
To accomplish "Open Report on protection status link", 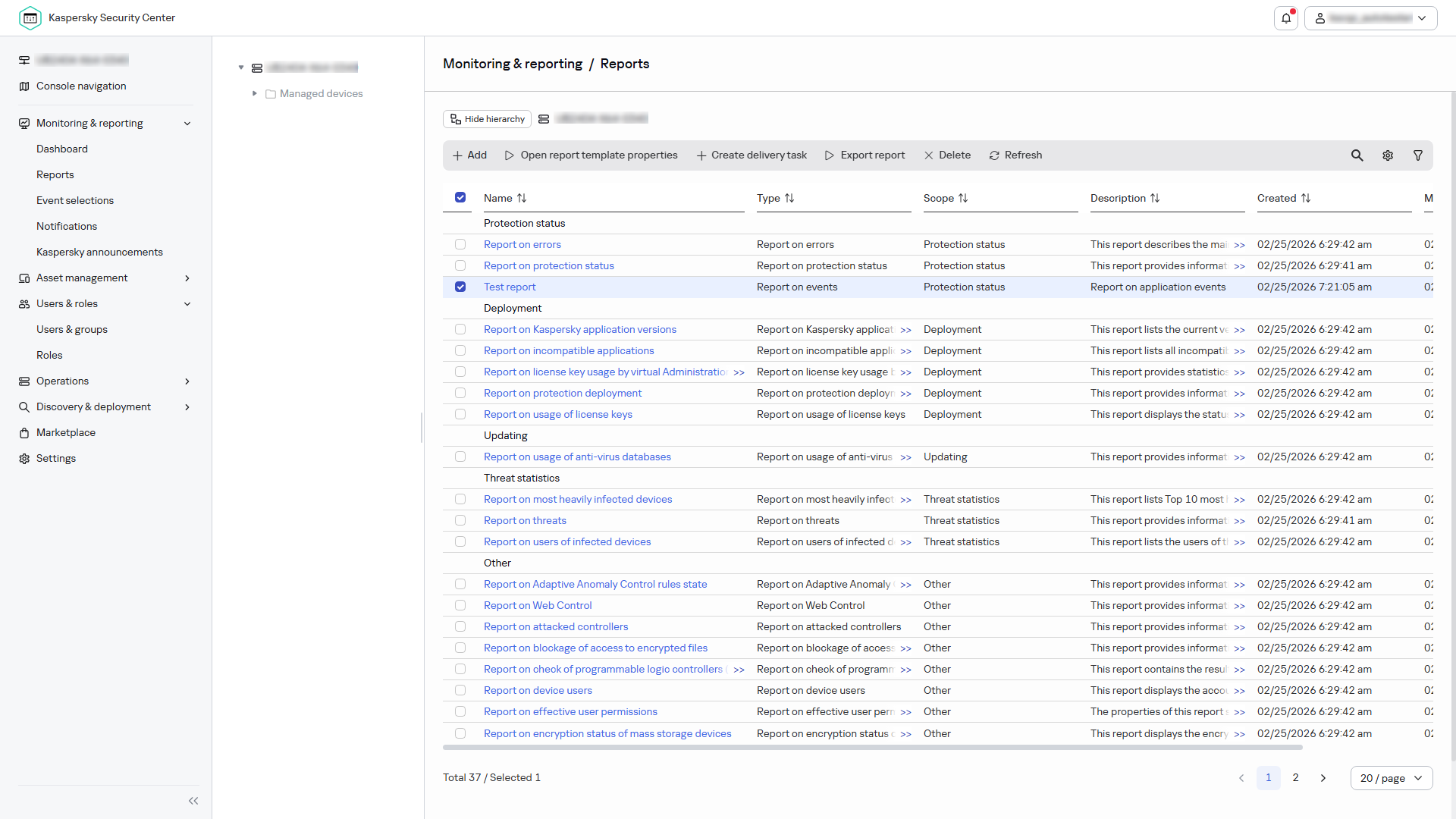I will [549, 265].
